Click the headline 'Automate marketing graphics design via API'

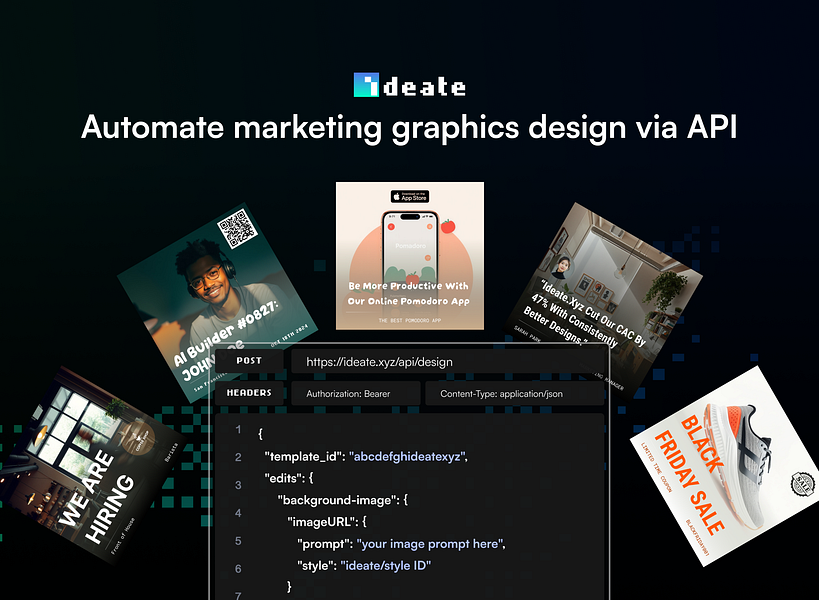409,127
